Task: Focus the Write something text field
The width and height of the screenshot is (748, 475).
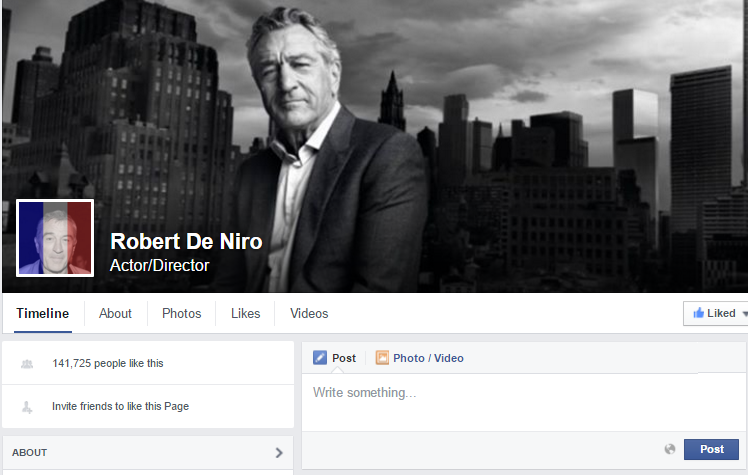Action: (x=524, y=402)
